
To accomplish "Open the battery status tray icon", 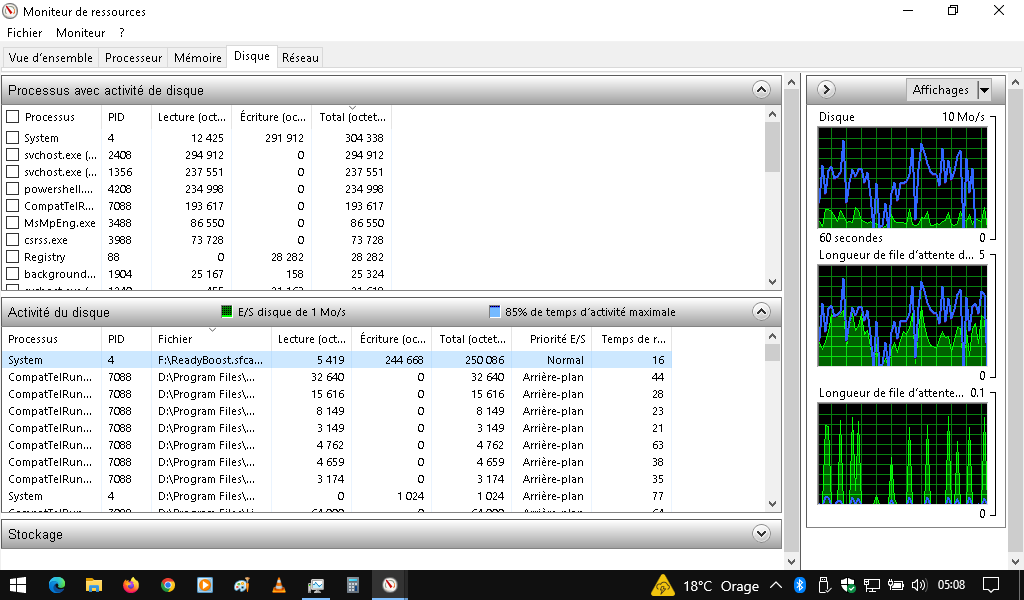I will (895, 585).
